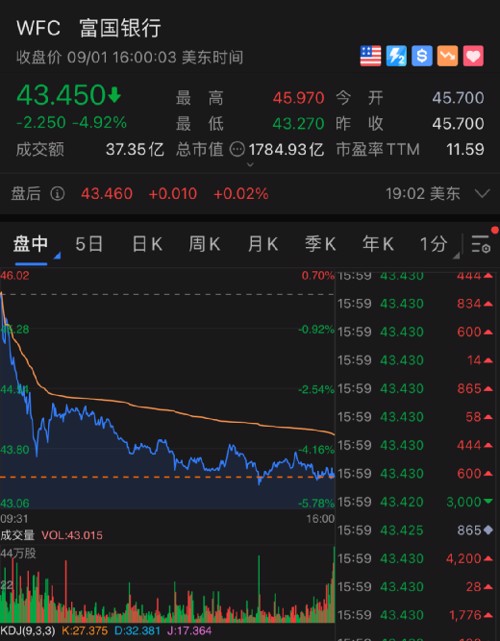The width and height of the screenshot is (500, 641).
Task: Switch to the 周K chart tab
Action: [204, 244]
